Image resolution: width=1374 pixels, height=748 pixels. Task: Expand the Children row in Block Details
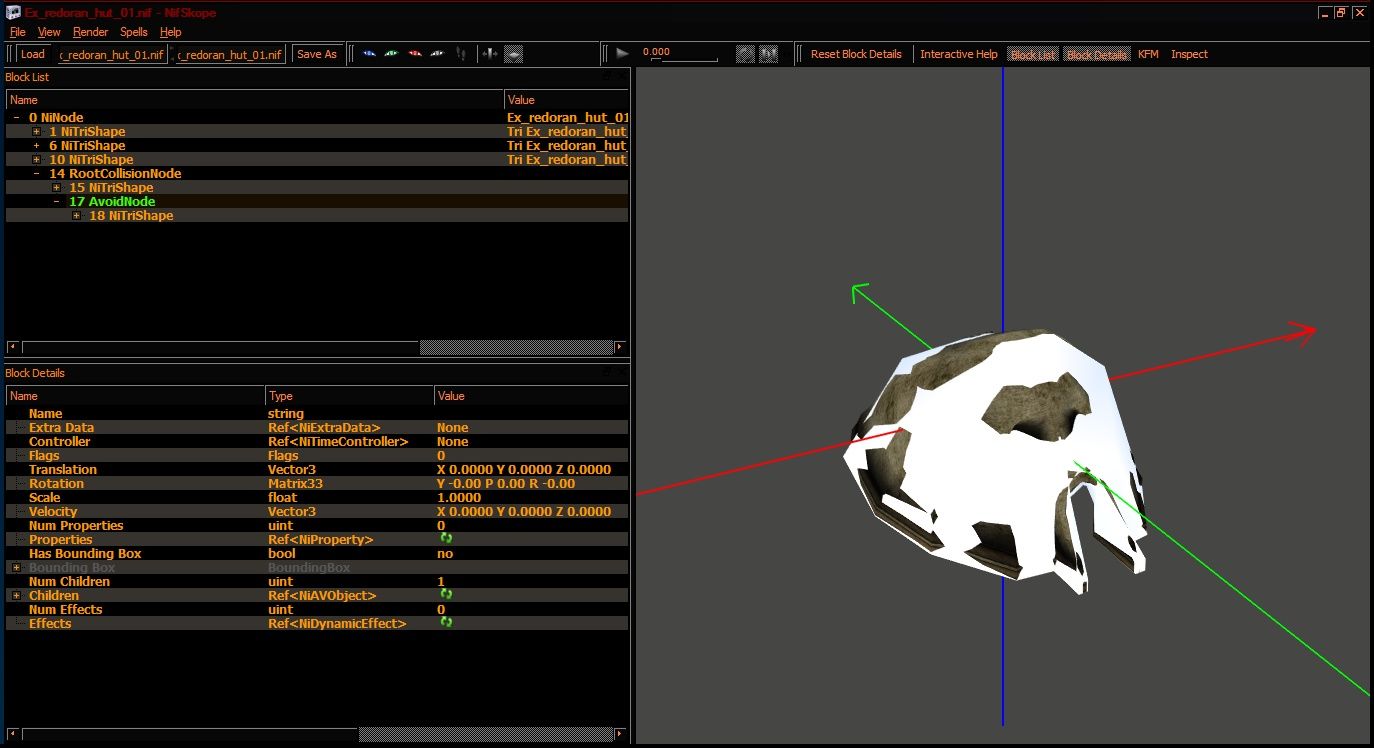click(16, 596)
